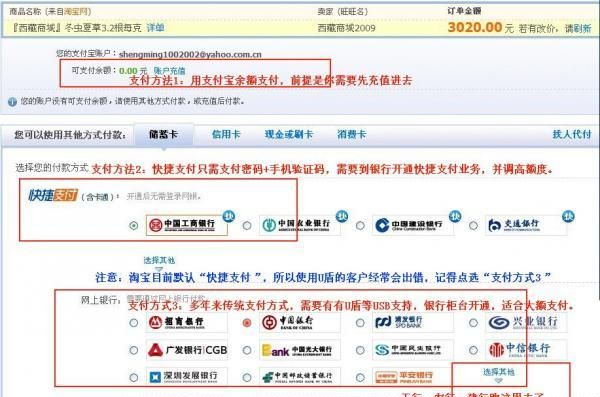Screen dimensions: 600x397
Task: Click the 平安银行 logo
Action: coord(413,377)
